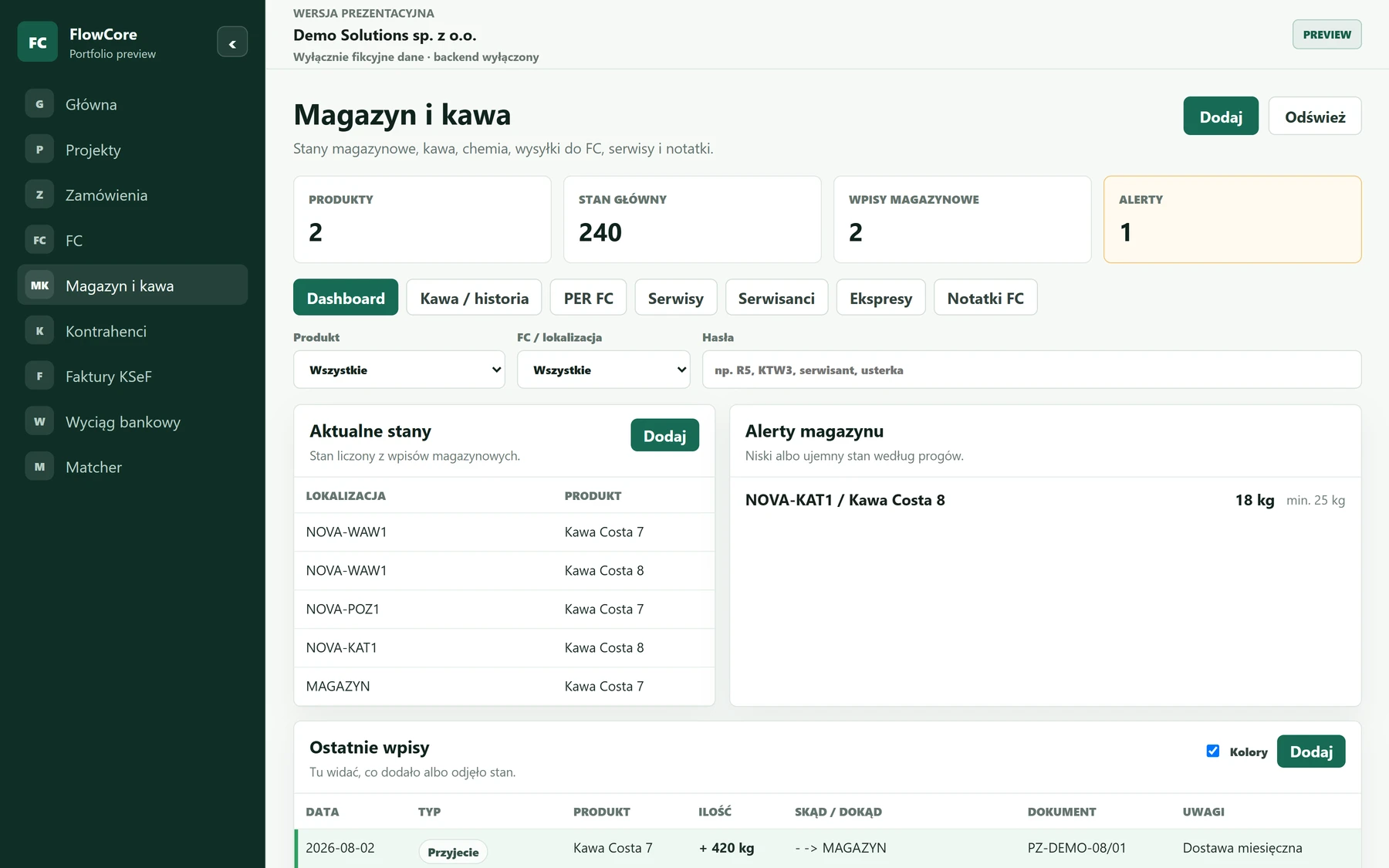
Task: Click the NOVA-KAT1 / Kawa Costa 8 alert
Action: click(x=1045, y=500)
